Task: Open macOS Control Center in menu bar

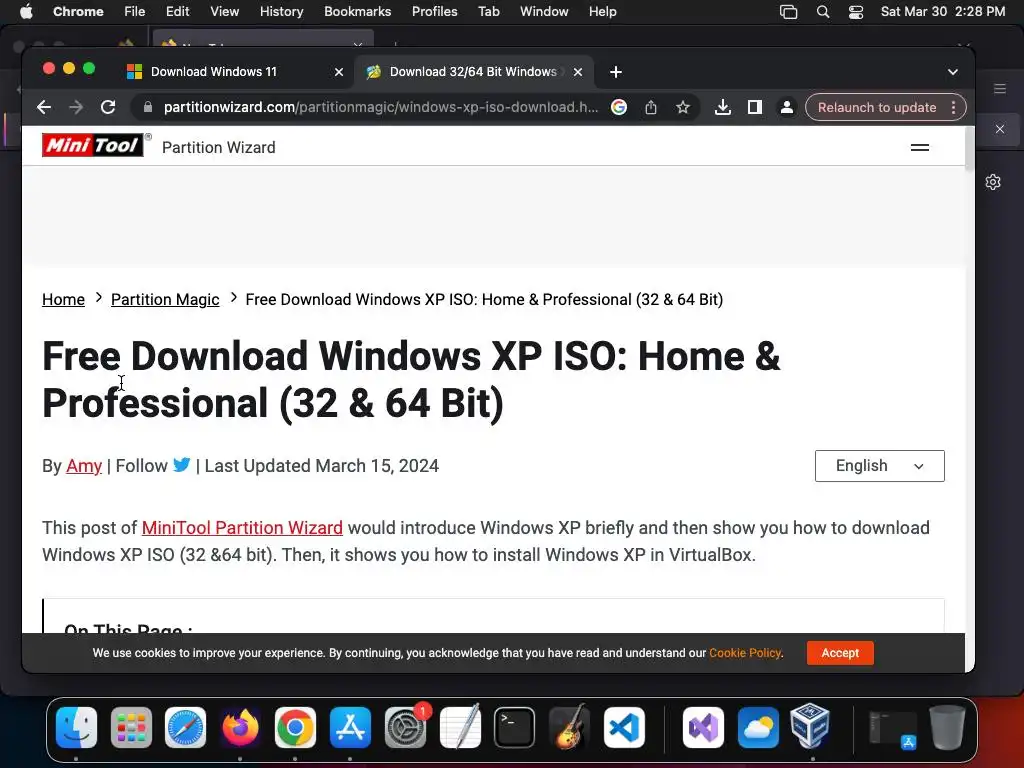Action: point(856,12)
